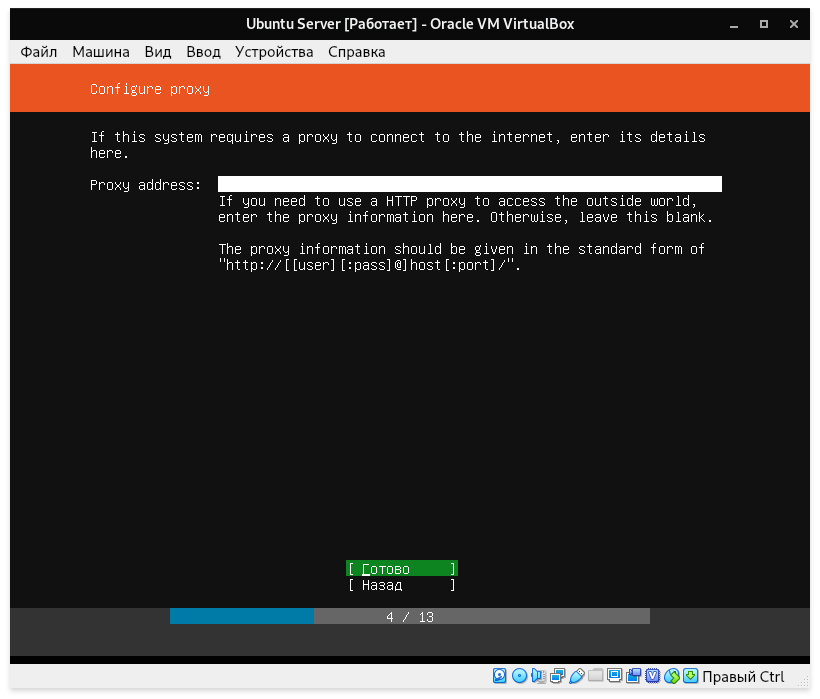Click the 4 / 13 installer progress bar
Screen dimensions: 820x699
click(x=409, y=617)
